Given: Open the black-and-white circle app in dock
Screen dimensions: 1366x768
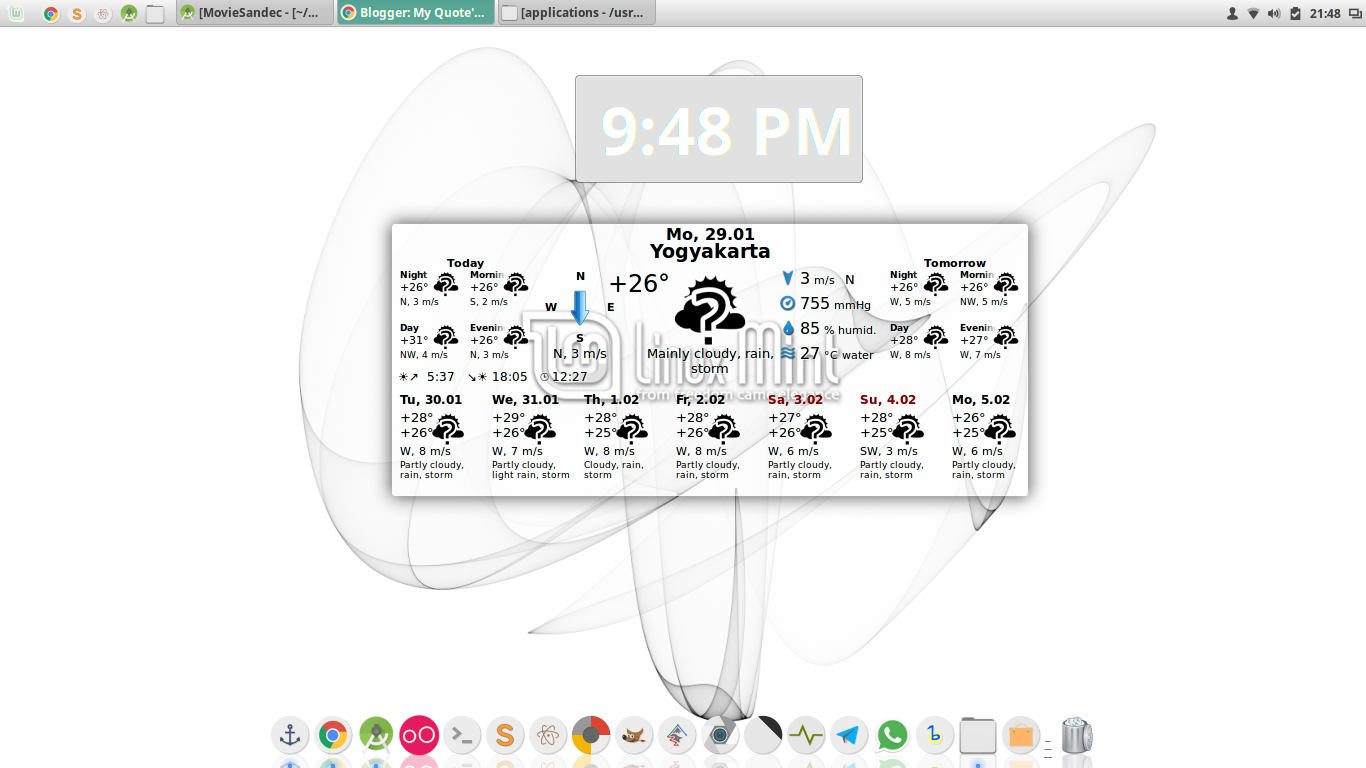Looking at the screenshot, I should (x=763, y=736).
